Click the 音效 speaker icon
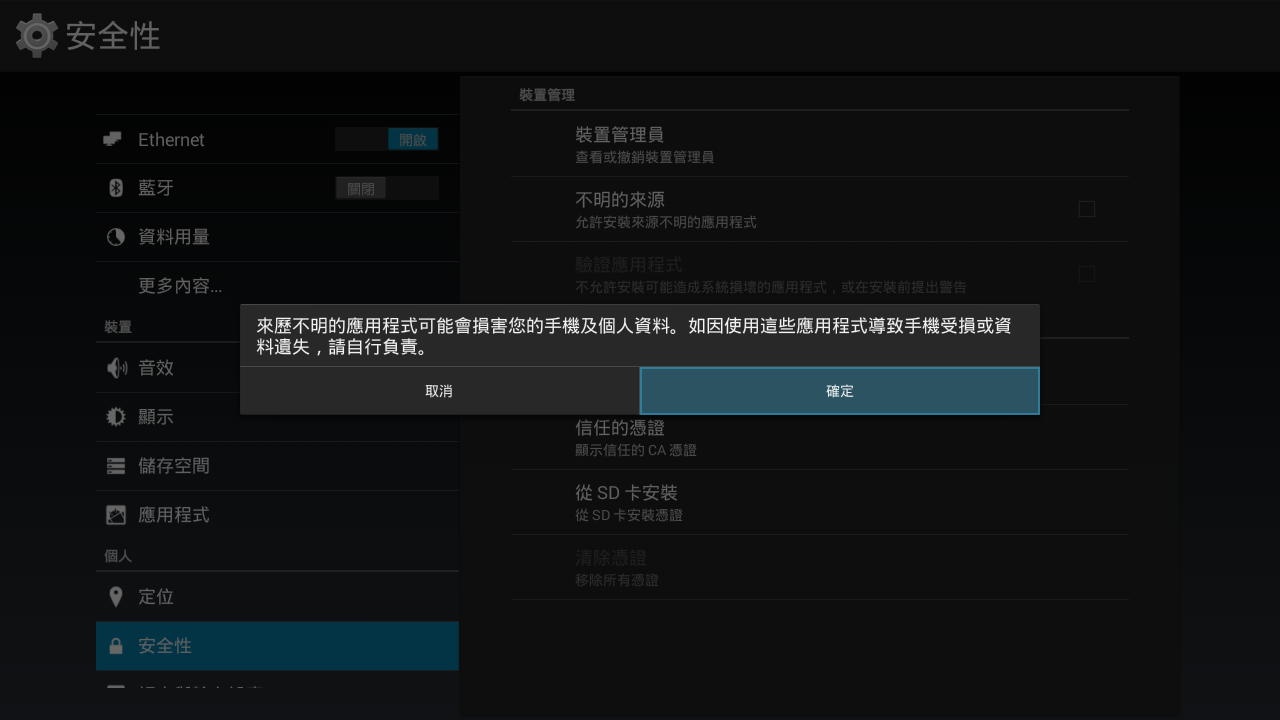Viewport: 1280px width, 720px height. (x=116, y=368)
